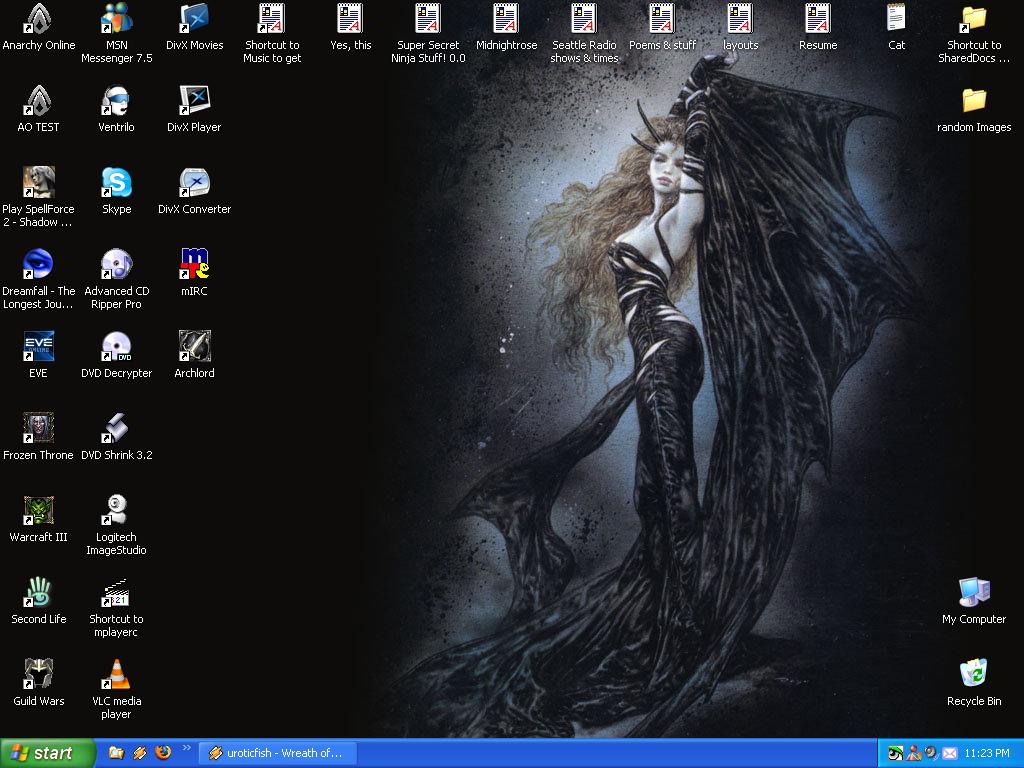Click Firefox in the Quick Launch bar
This screenshot has width=1024, height=768.
[x=163, y=753]
